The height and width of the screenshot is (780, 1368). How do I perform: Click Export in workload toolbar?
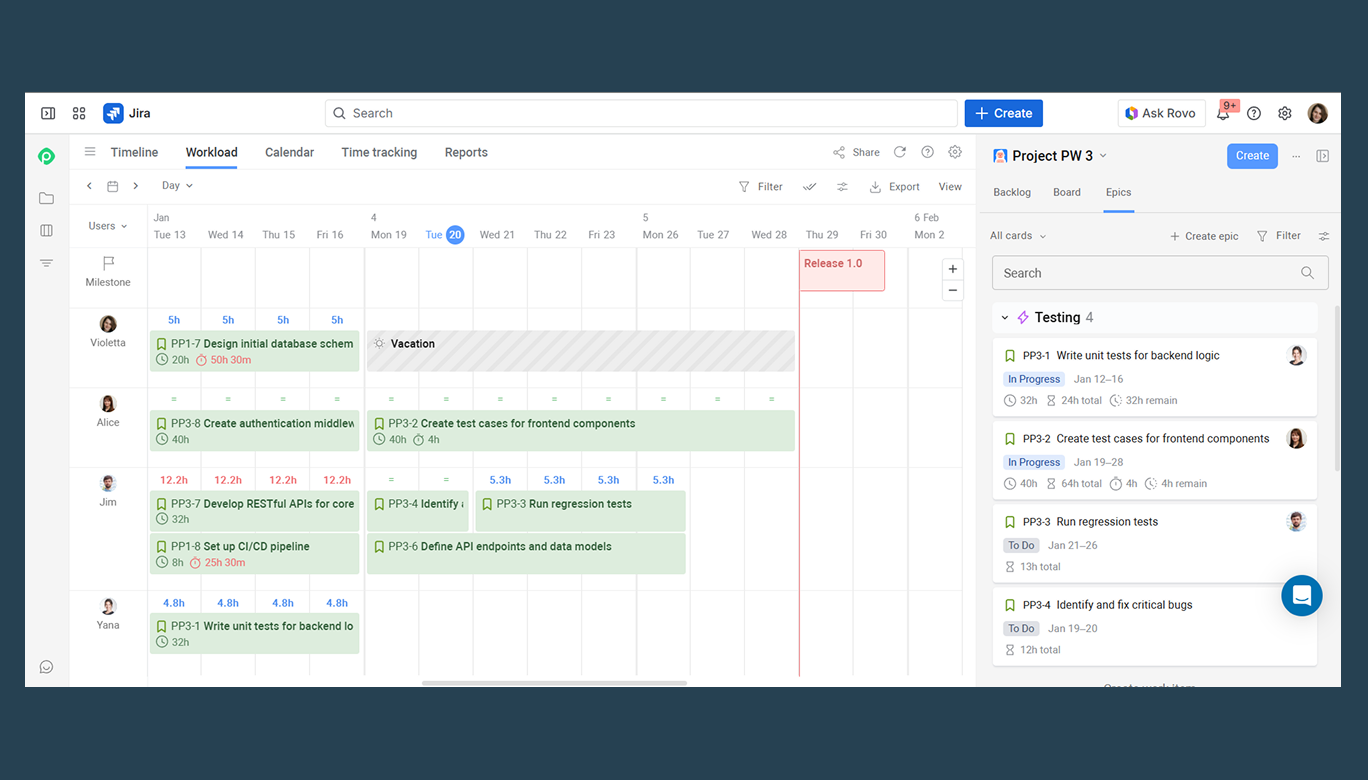click(894, 187)
